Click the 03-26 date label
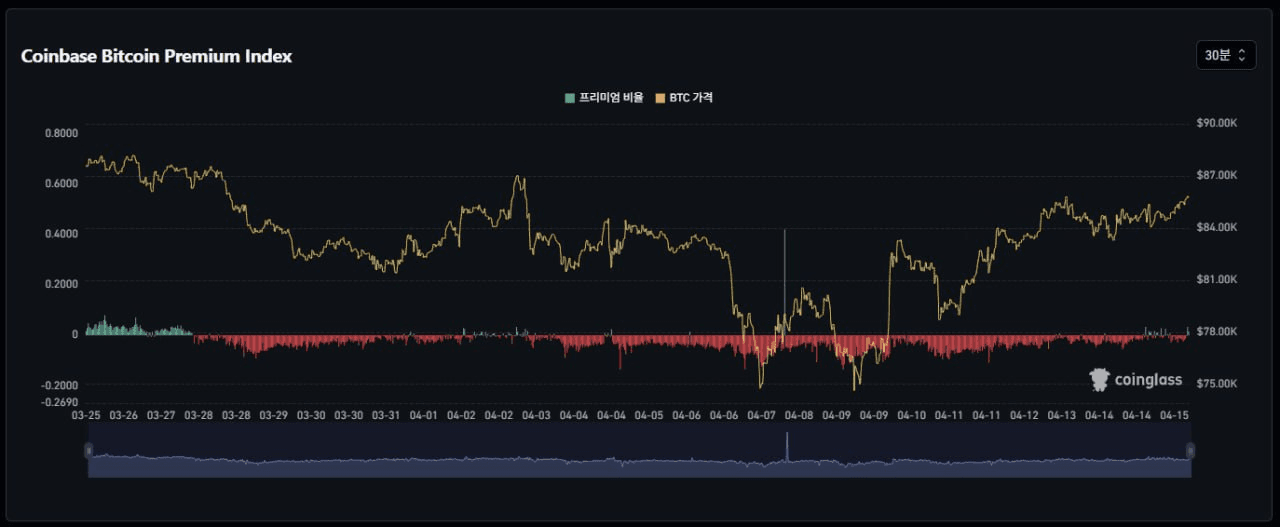1280x527 pixels. pos(124,415)
